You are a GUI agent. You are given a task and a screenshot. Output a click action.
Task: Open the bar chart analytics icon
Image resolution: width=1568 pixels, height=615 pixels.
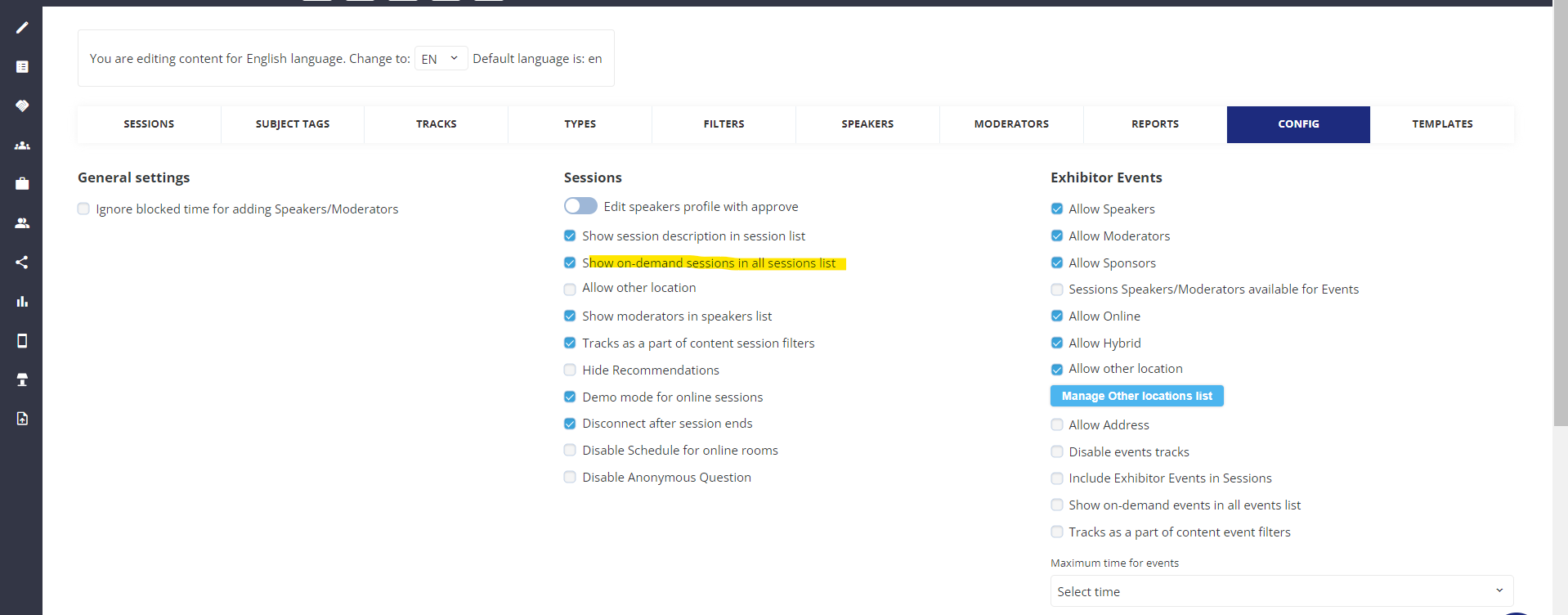22,302
